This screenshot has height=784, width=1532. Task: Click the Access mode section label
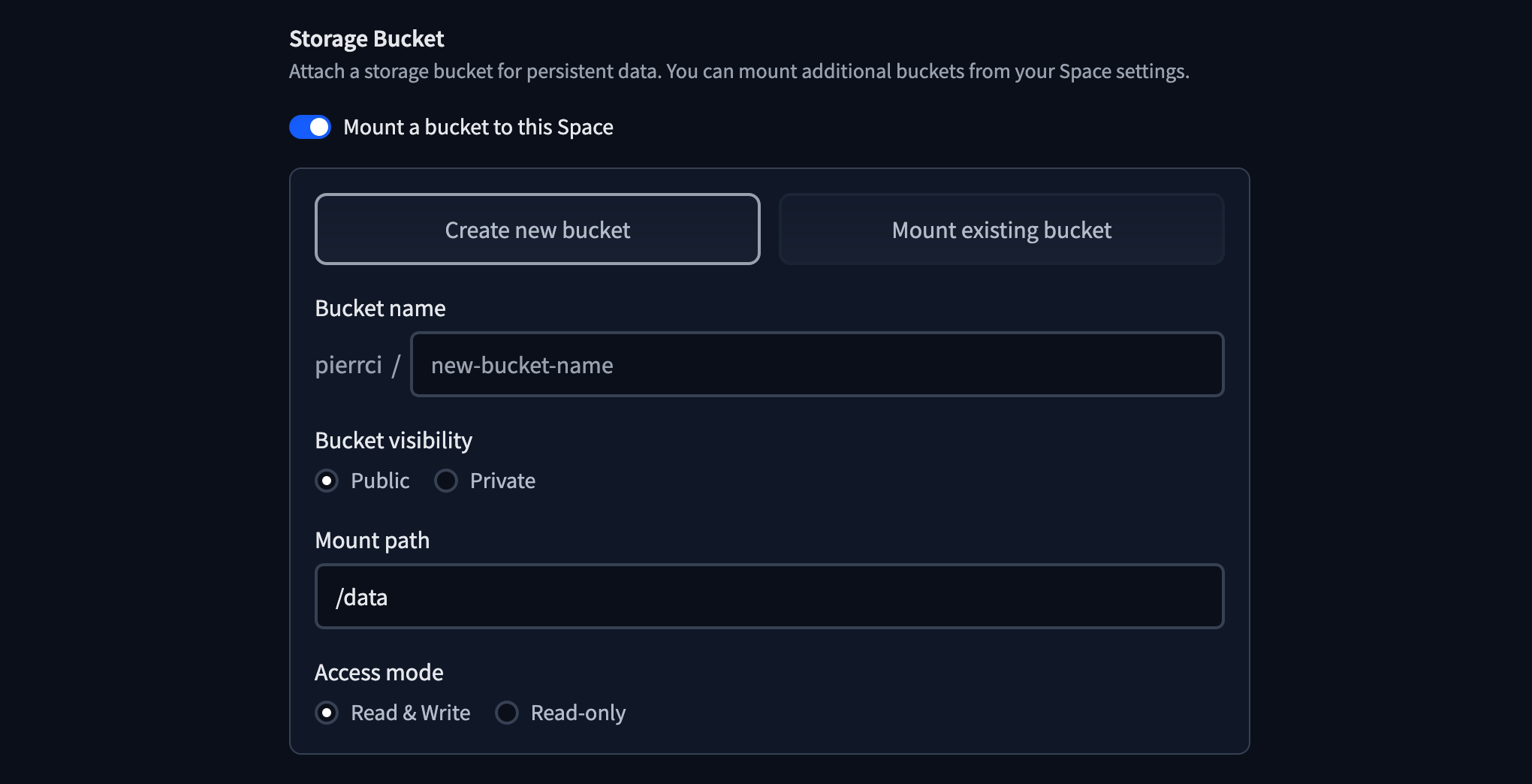click(x=378, y=672)
